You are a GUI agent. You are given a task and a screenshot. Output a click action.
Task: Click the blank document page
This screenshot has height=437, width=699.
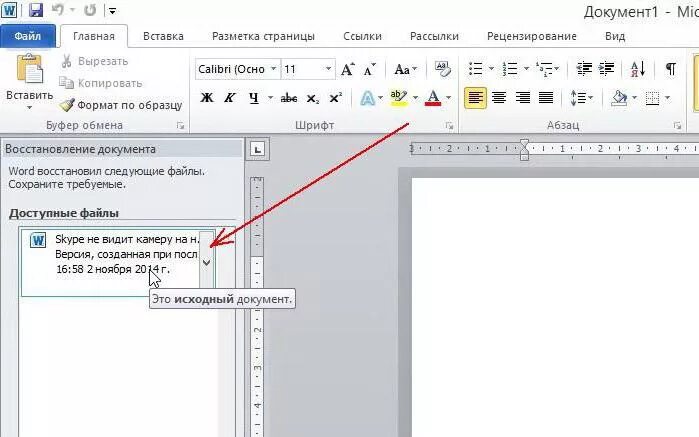(x=555, y=307)
